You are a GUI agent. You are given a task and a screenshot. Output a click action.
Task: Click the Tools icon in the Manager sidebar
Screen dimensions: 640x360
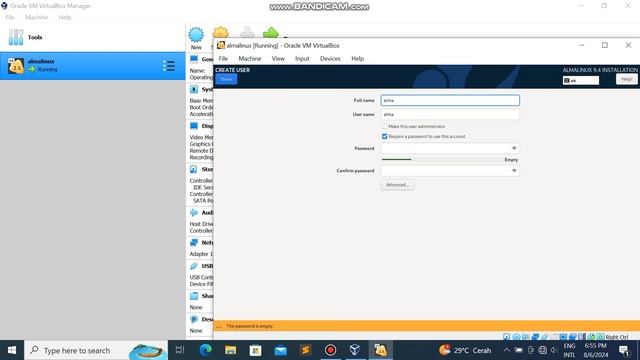(16, 37)
